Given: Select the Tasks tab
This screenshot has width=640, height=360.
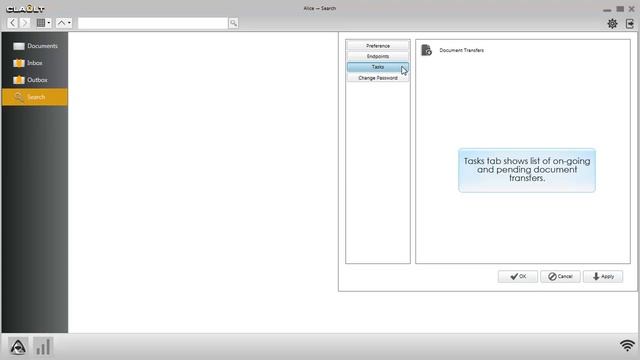Looking at the screenshot, I should [378, 67].
